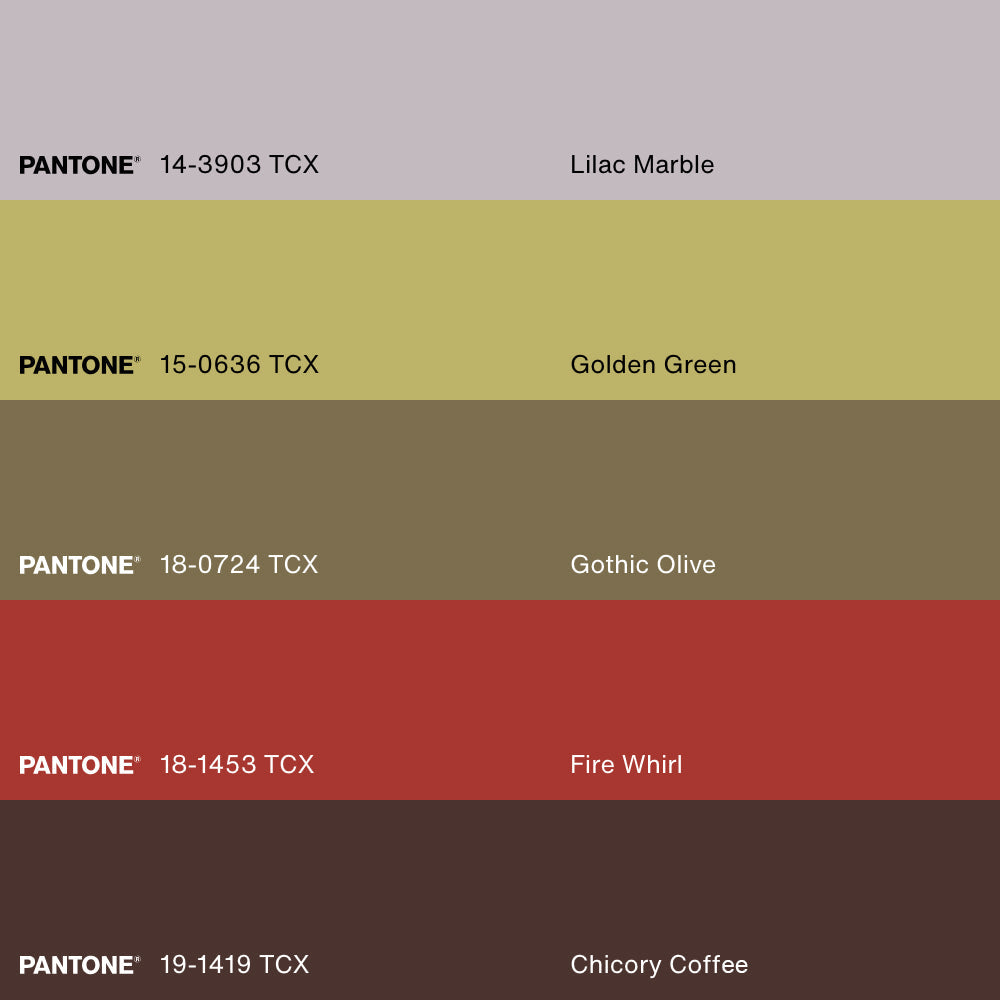Select the code 15-0636 TCX
The width and height of the screenshot is (1000, 1000).
[x=239, y=365]
